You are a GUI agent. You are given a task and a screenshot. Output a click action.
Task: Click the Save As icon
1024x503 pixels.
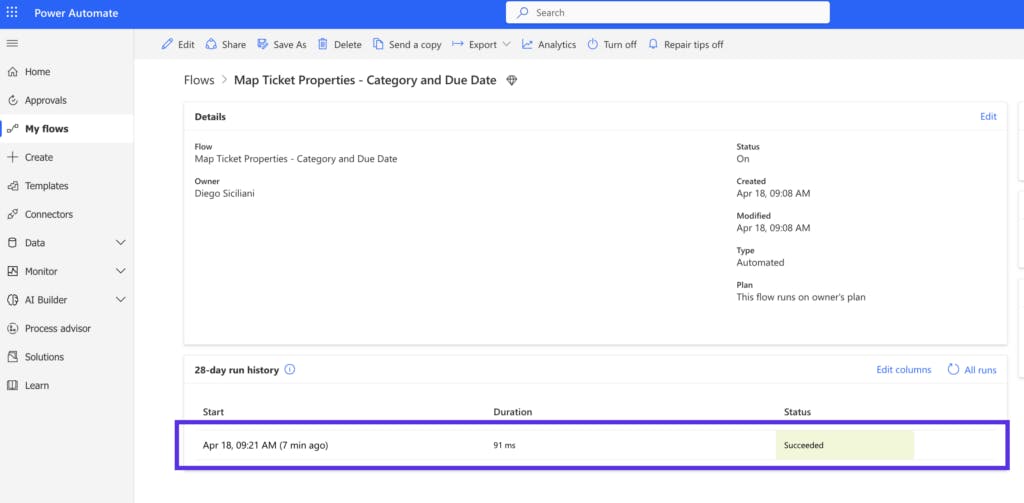pyautogui.click(x=263, y=44)
